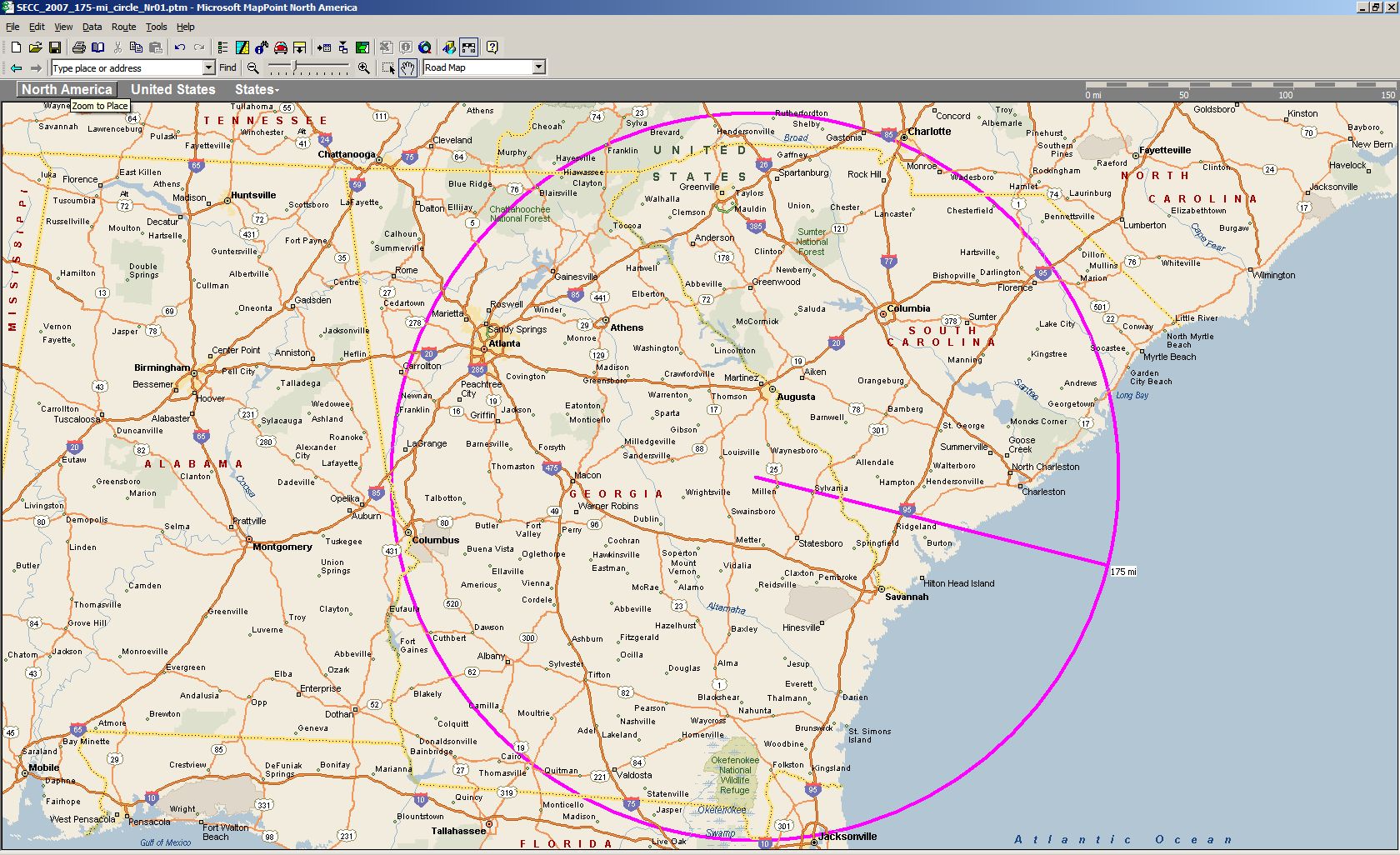Click the Find Nearby Places binoculars icon

tap(262, 47)
